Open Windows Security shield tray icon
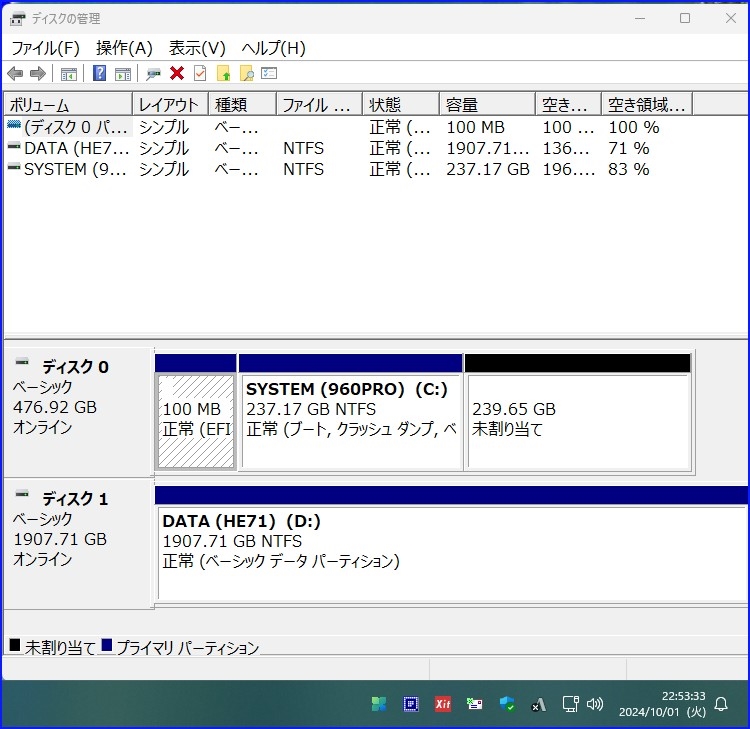 click(507, 704)
